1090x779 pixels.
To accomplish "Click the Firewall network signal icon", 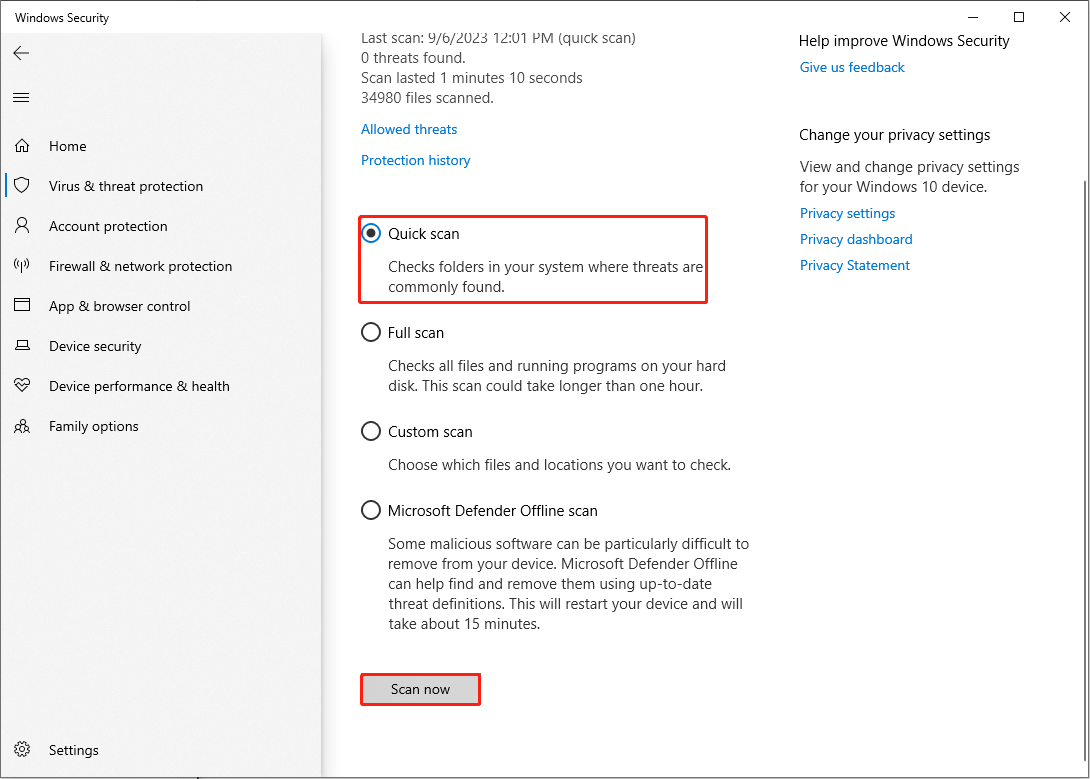I will pyautogui.click(x=22, y=266).
